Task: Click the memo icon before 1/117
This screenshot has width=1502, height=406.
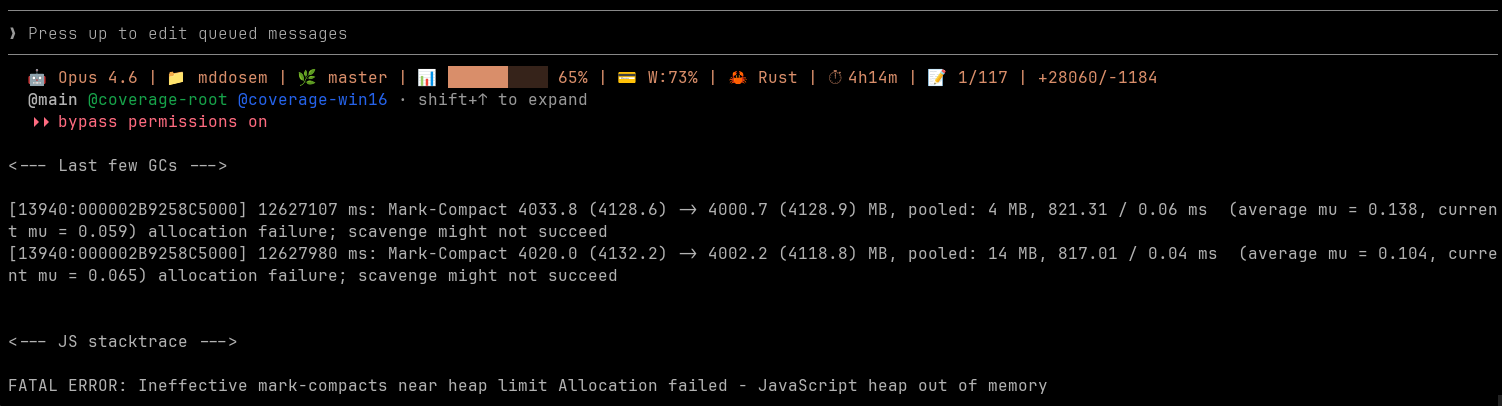Action: [x=937, y=78]
